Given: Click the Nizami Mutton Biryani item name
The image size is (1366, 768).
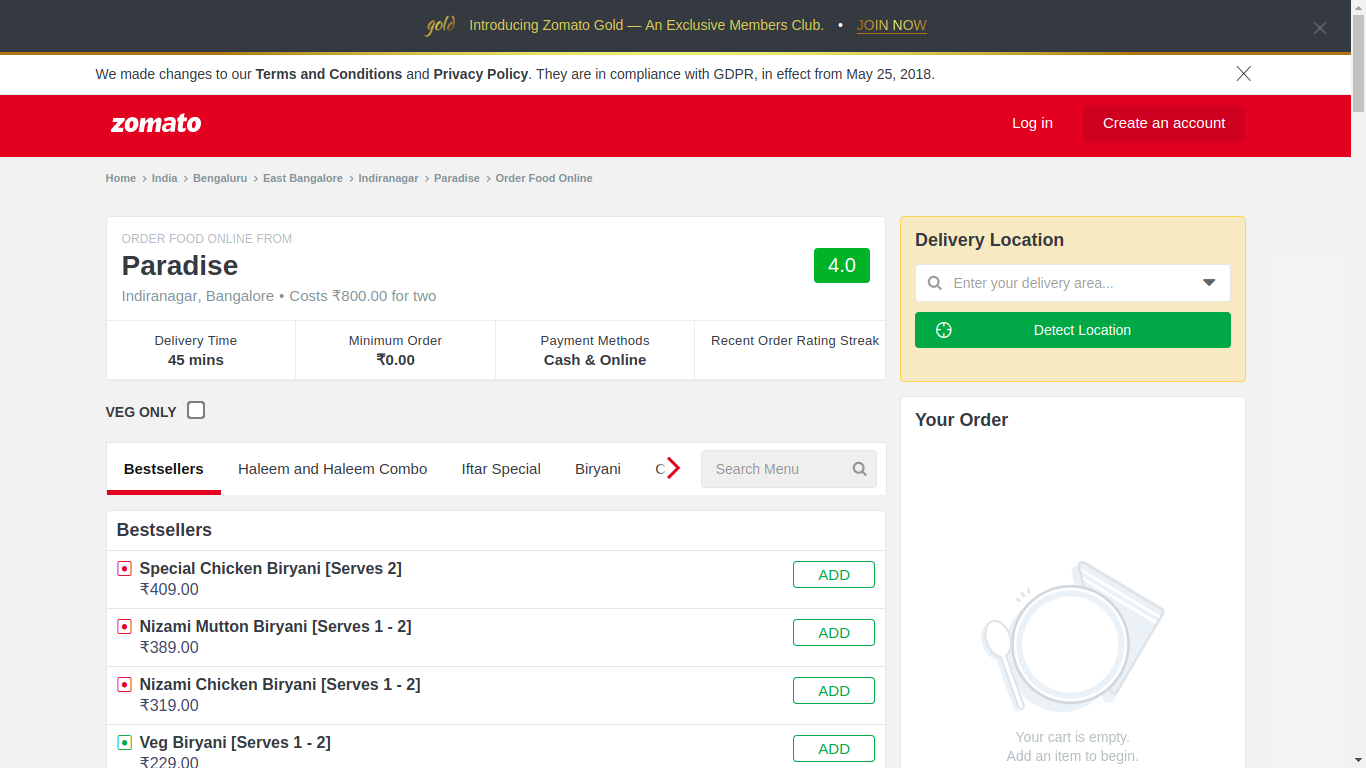Looking at the screenshot, I should coord(275,626).
